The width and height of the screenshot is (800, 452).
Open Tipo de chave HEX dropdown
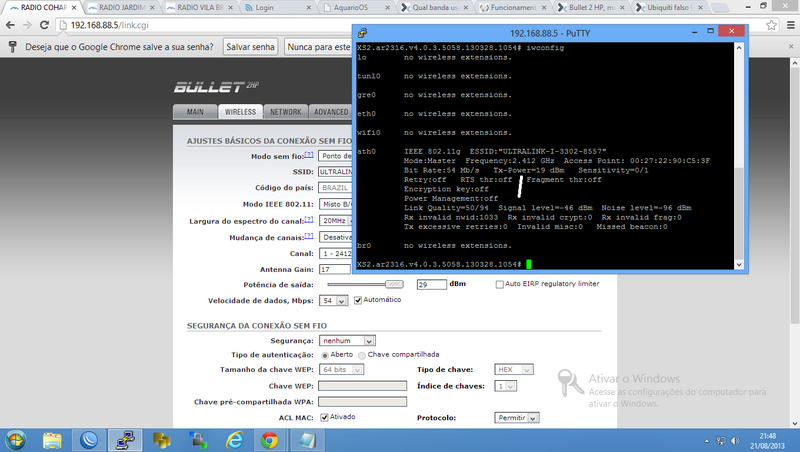(x=514, y=369)
